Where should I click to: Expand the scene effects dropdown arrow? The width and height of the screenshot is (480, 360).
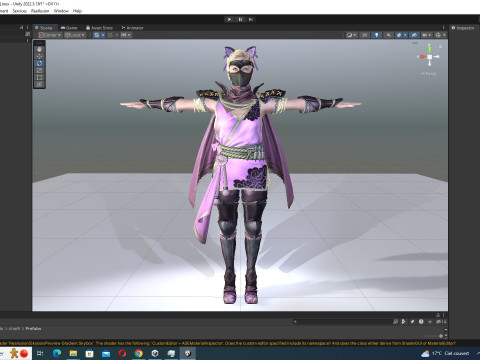[x=405, y=35]
